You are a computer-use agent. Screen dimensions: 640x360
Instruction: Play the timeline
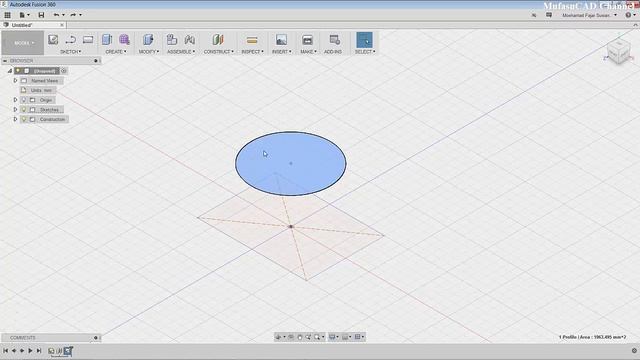(x=30, y=351)
